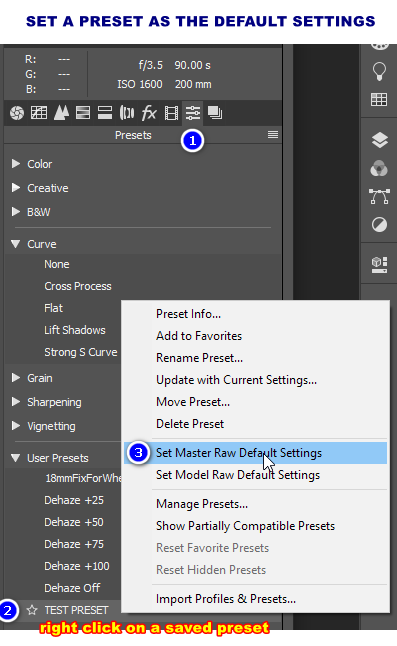This screenshot has height=646, width=397.
Task: Open the Basic panel aperture icon
Action: coord(17,113)
